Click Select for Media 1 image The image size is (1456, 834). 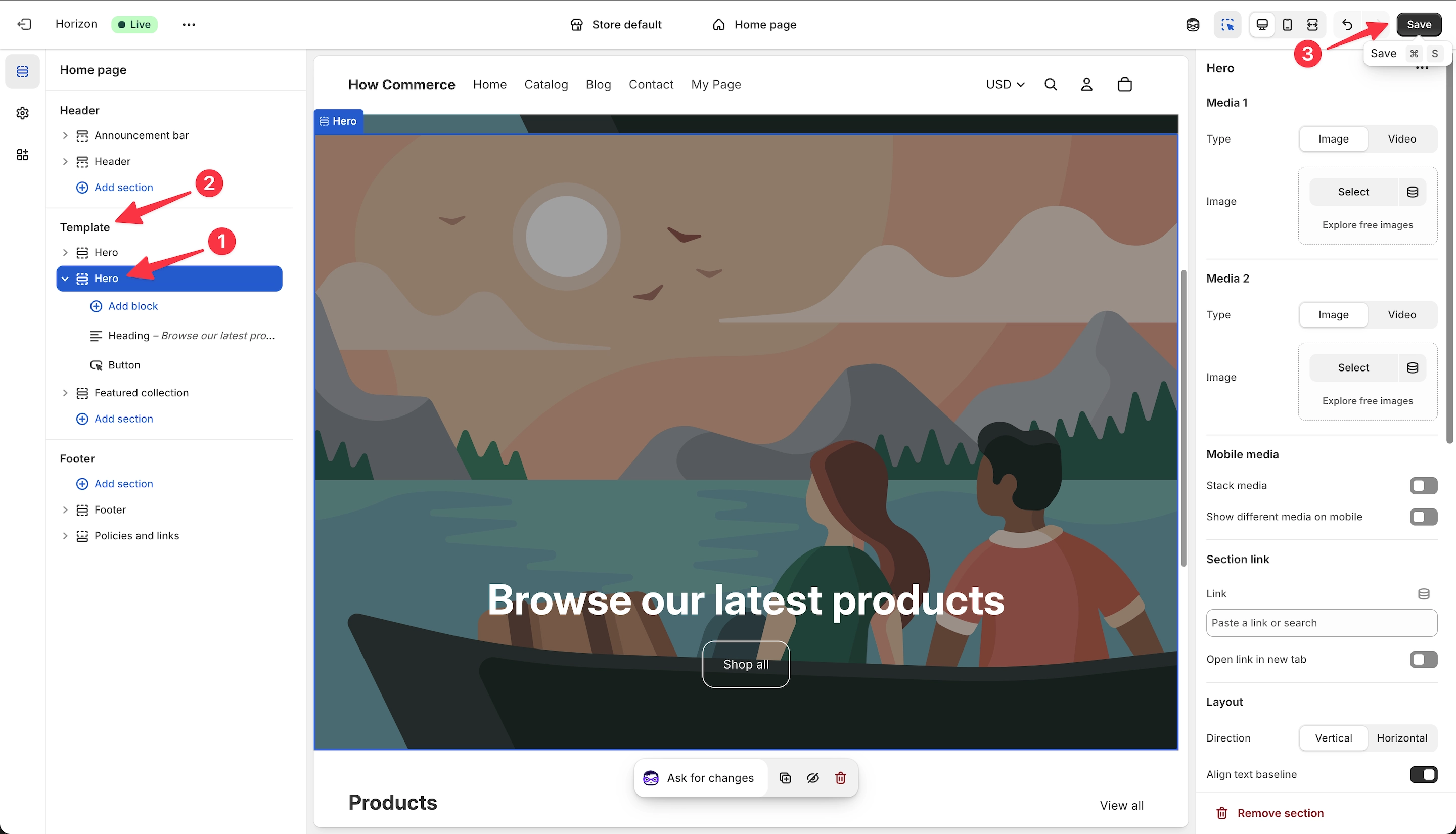tap(1353, 192)
